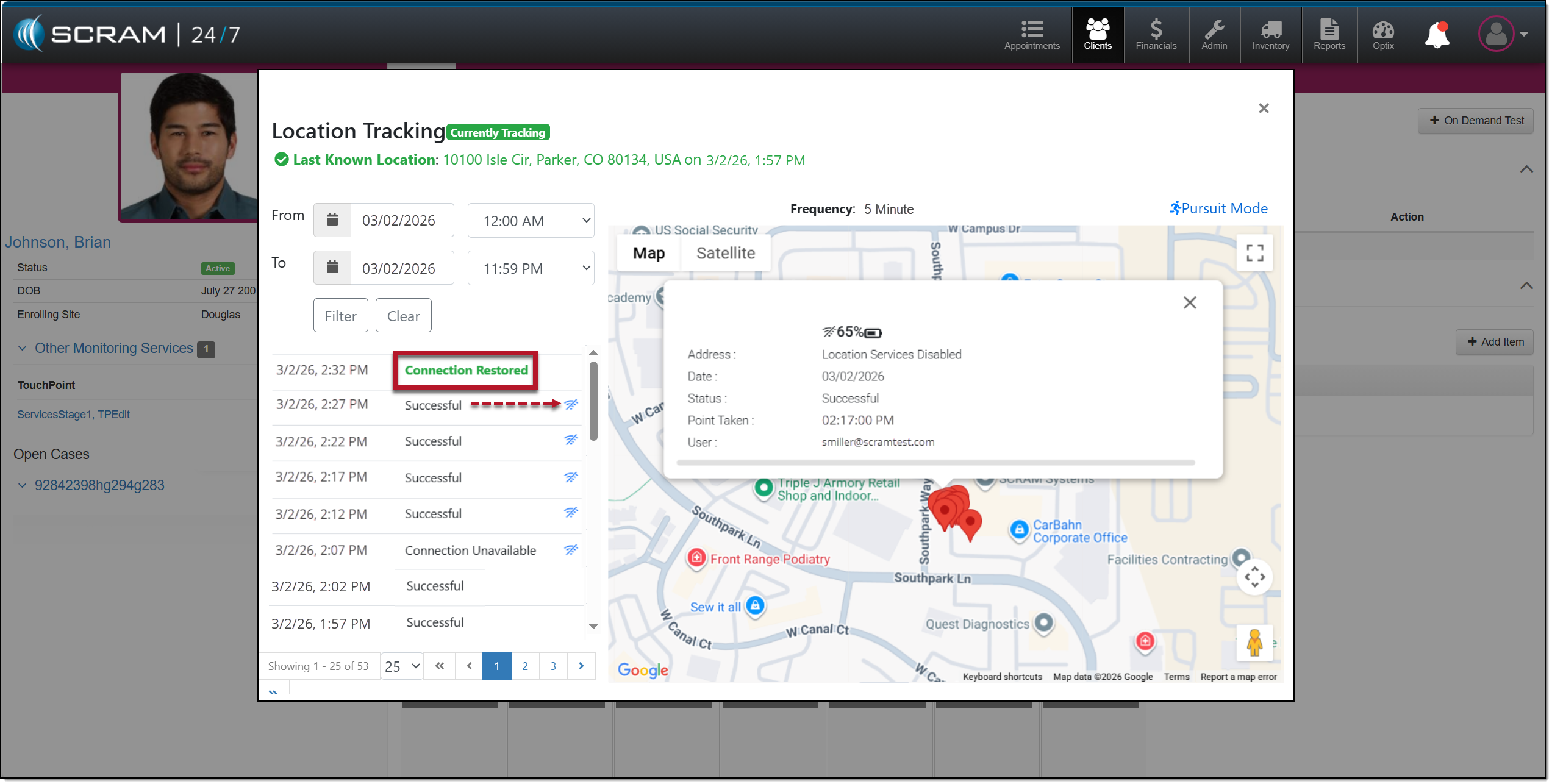Collapse Other Monitoring Services section
1552x784 pixels.
pyautogui.click(x=23, y=349)
